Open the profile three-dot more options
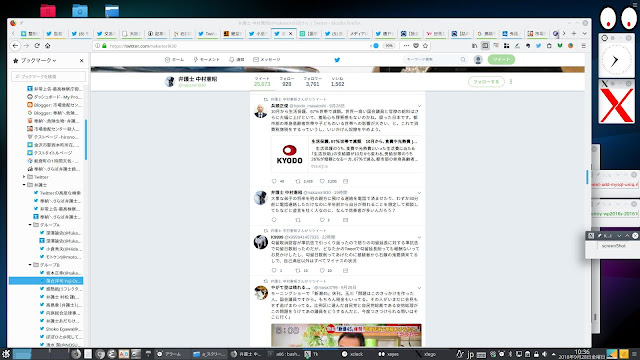 pos(511,82)
